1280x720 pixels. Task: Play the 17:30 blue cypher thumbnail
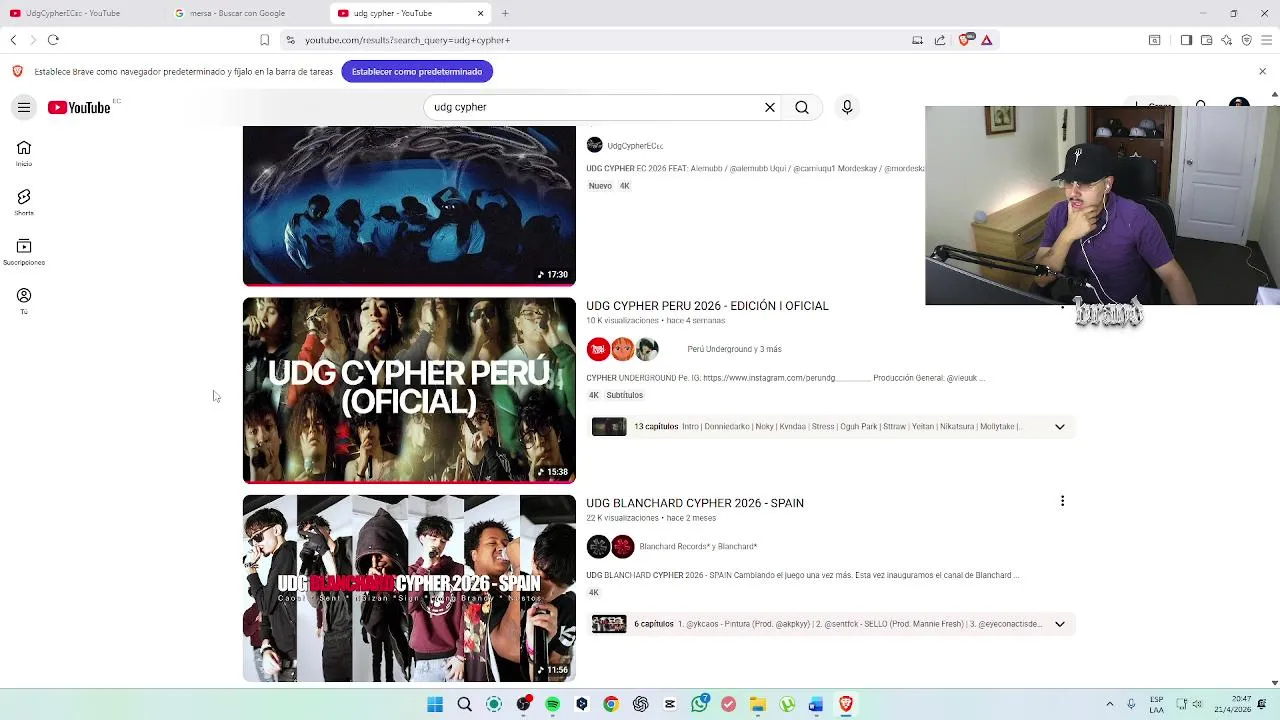point(409,206)
